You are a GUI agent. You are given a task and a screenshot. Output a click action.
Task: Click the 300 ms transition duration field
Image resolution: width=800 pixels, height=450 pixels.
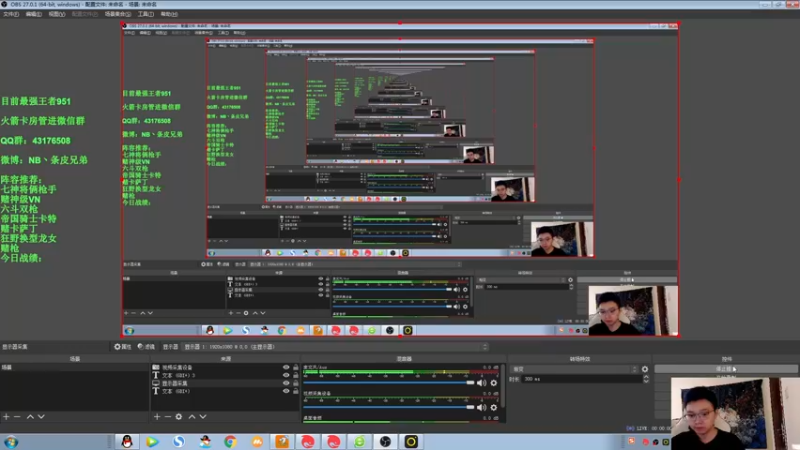(582, 379)
